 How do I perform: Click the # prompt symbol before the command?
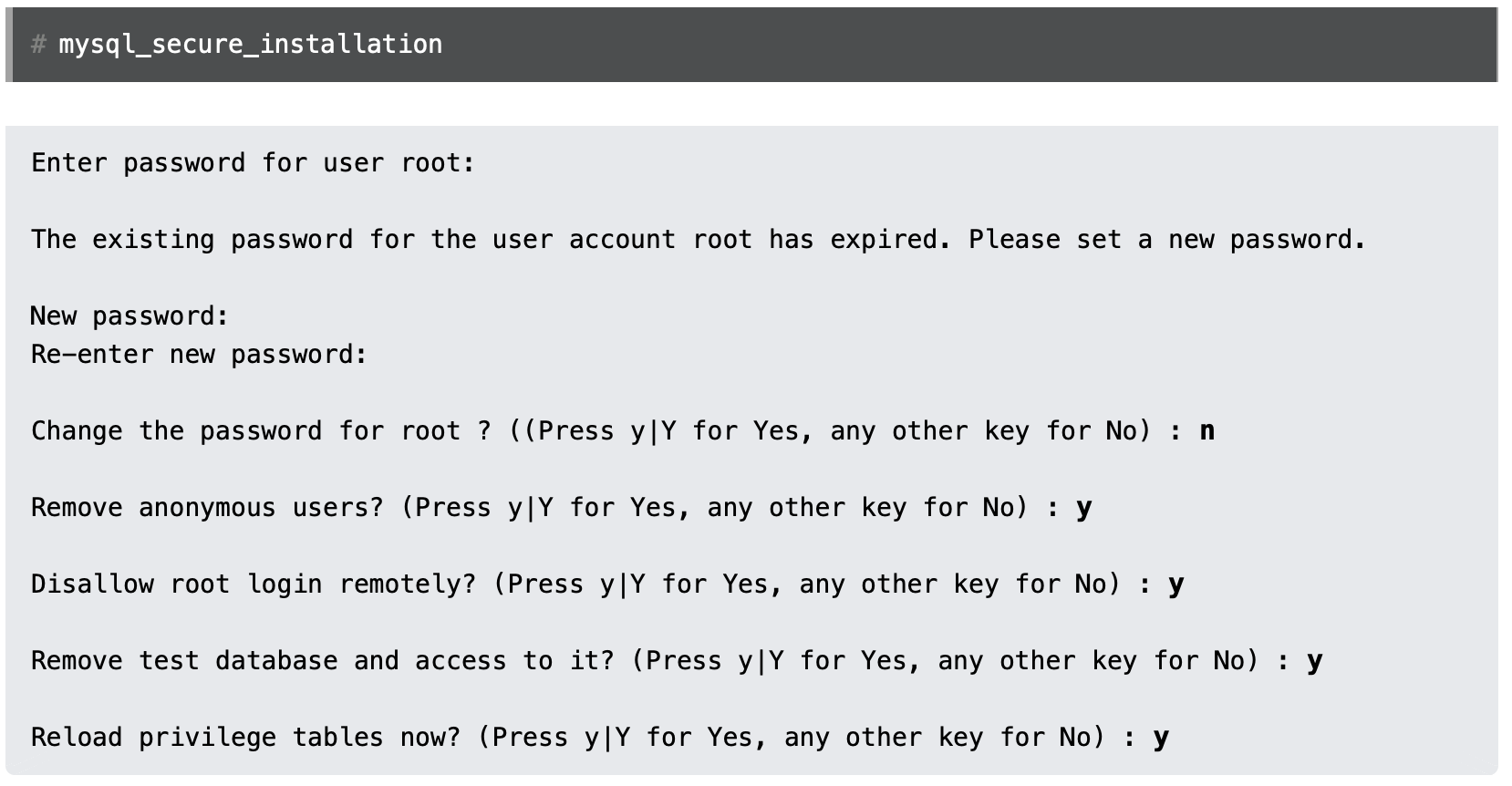click(x=38, y=44)
